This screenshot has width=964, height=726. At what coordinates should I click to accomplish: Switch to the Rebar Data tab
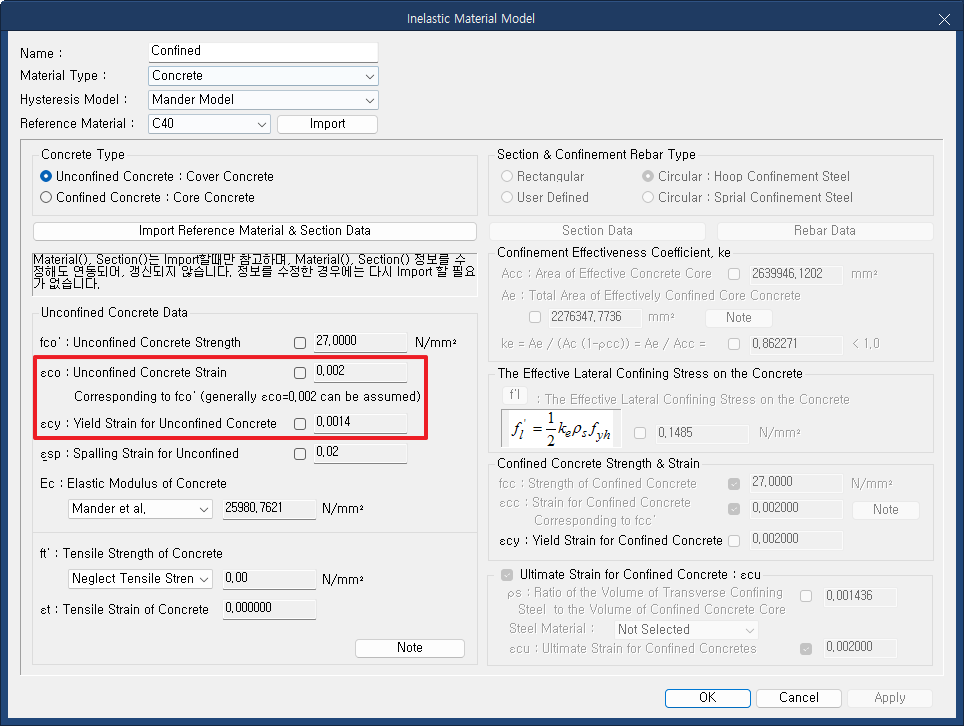click(x=824, y=231)
